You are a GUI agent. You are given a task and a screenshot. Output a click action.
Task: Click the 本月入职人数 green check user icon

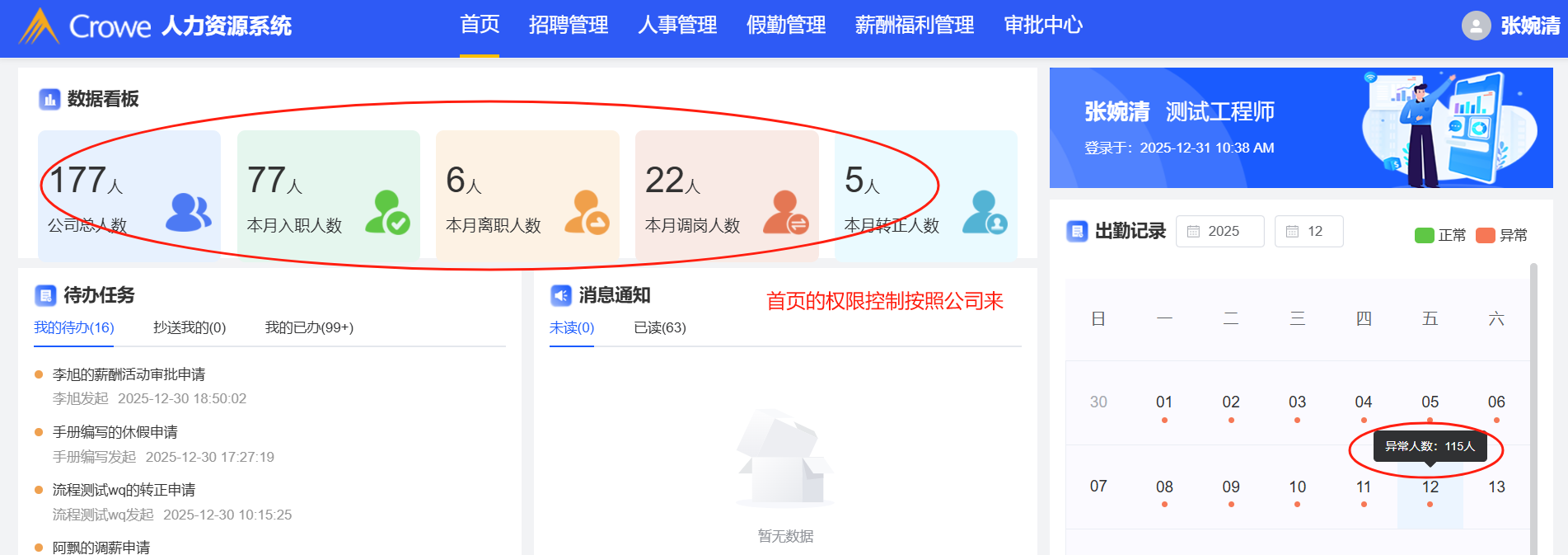click(388, 213)
